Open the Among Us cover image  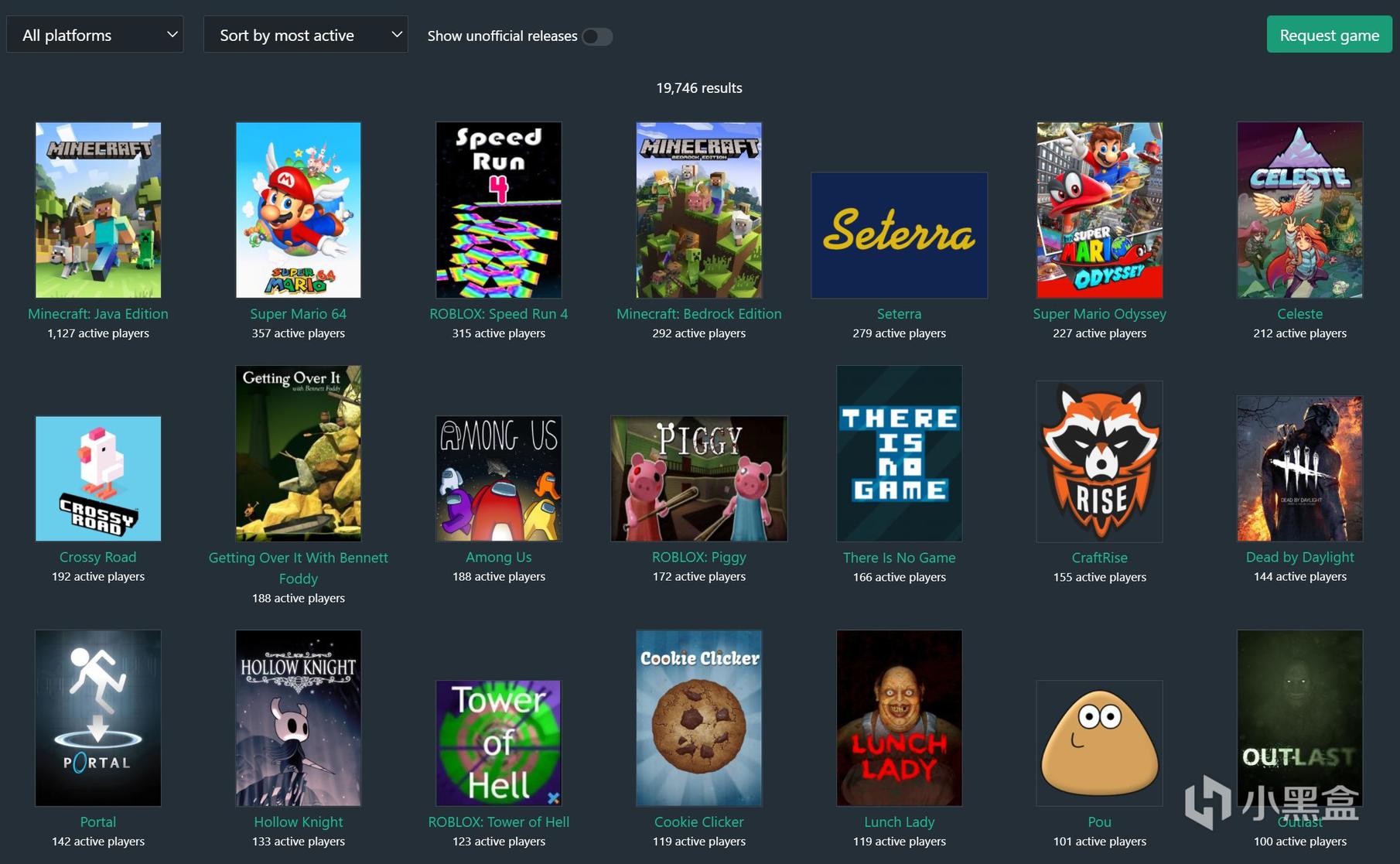point(499,479)
